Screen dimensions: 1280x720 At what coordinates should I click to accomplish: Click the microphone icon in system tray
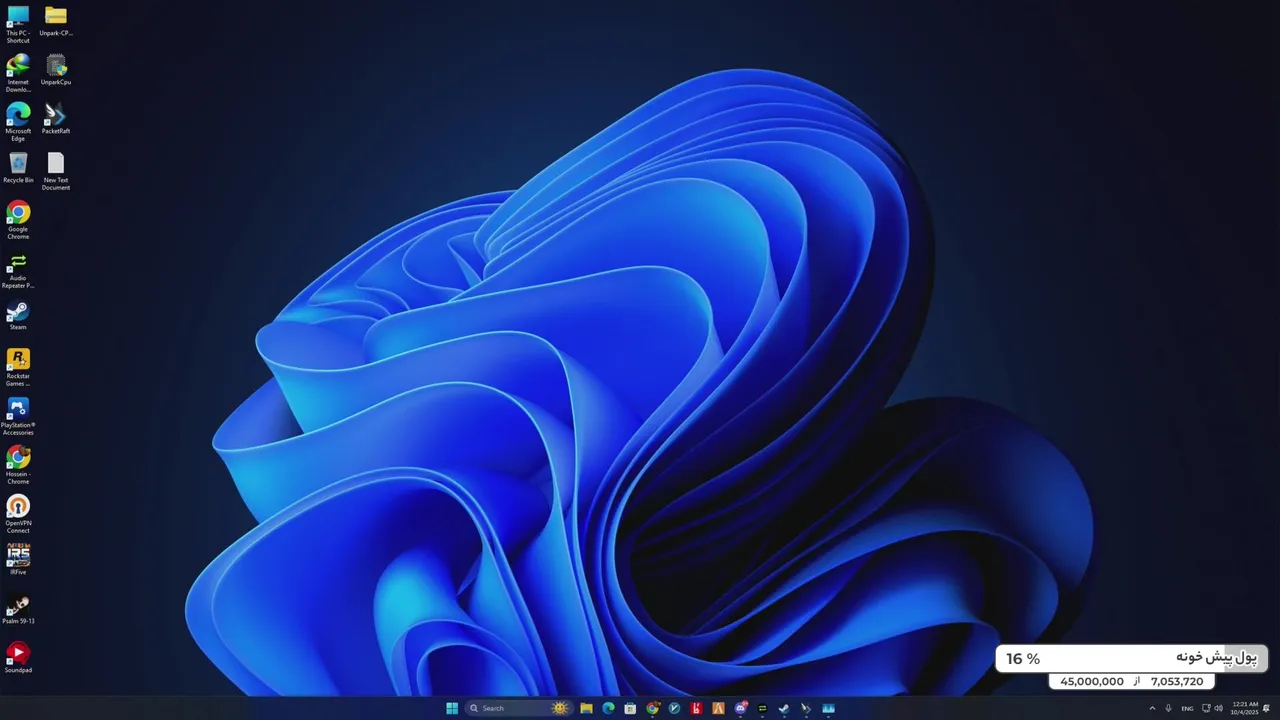click(x=1168, y=708)
